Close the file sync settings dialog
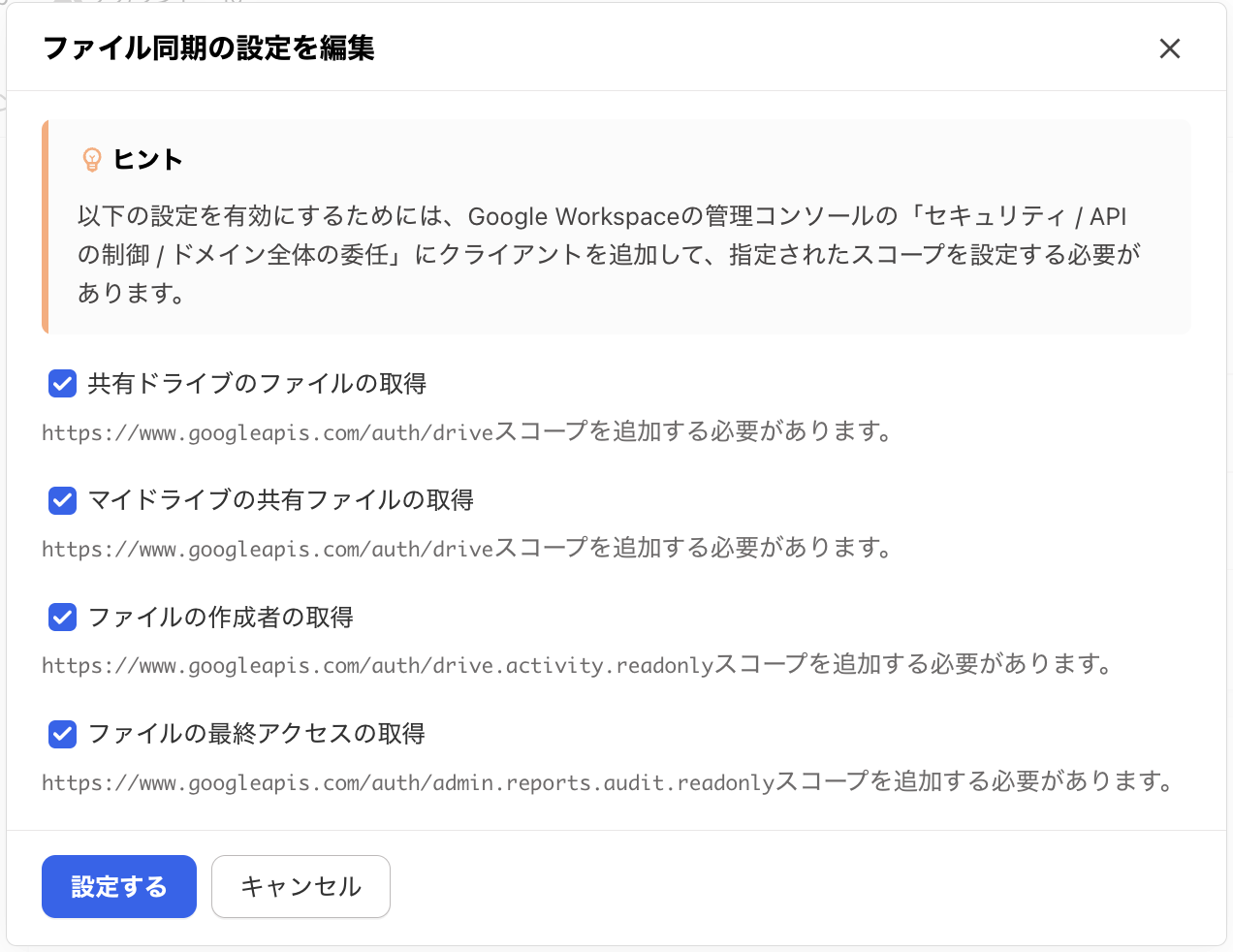Image resolution: width=1233 pixels, height=952 pixels. 1170,48
